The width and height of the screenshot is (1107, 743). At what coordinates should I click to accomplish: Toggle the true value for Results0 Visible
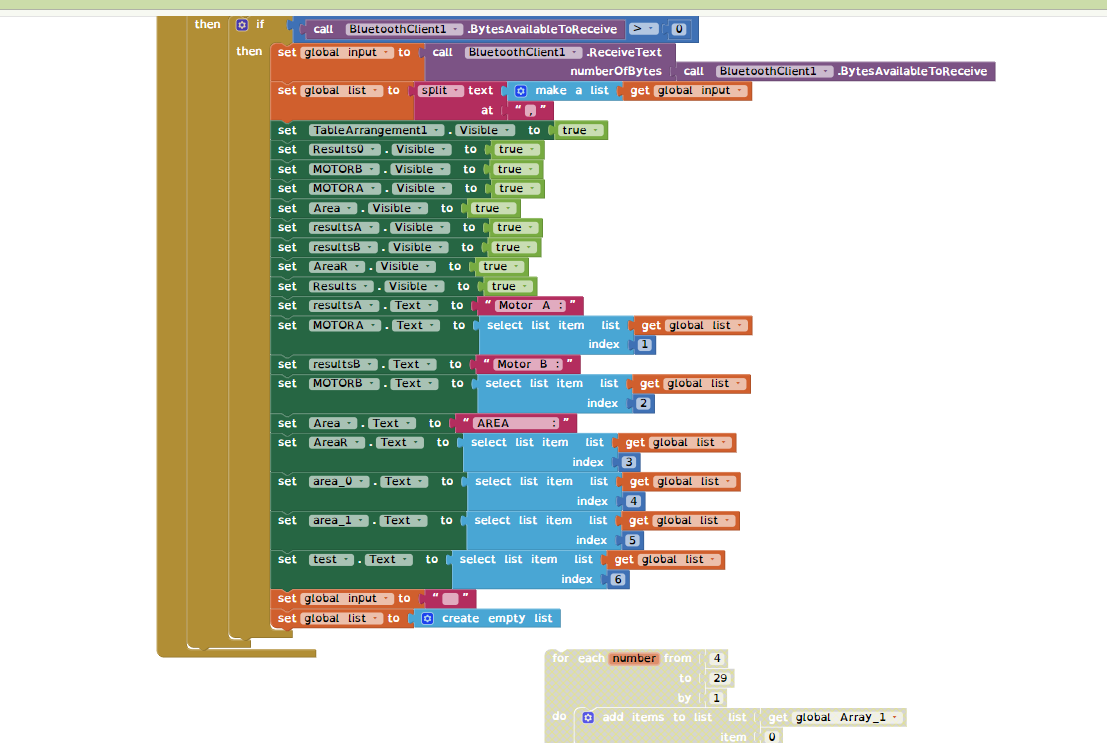click(515, 150)
